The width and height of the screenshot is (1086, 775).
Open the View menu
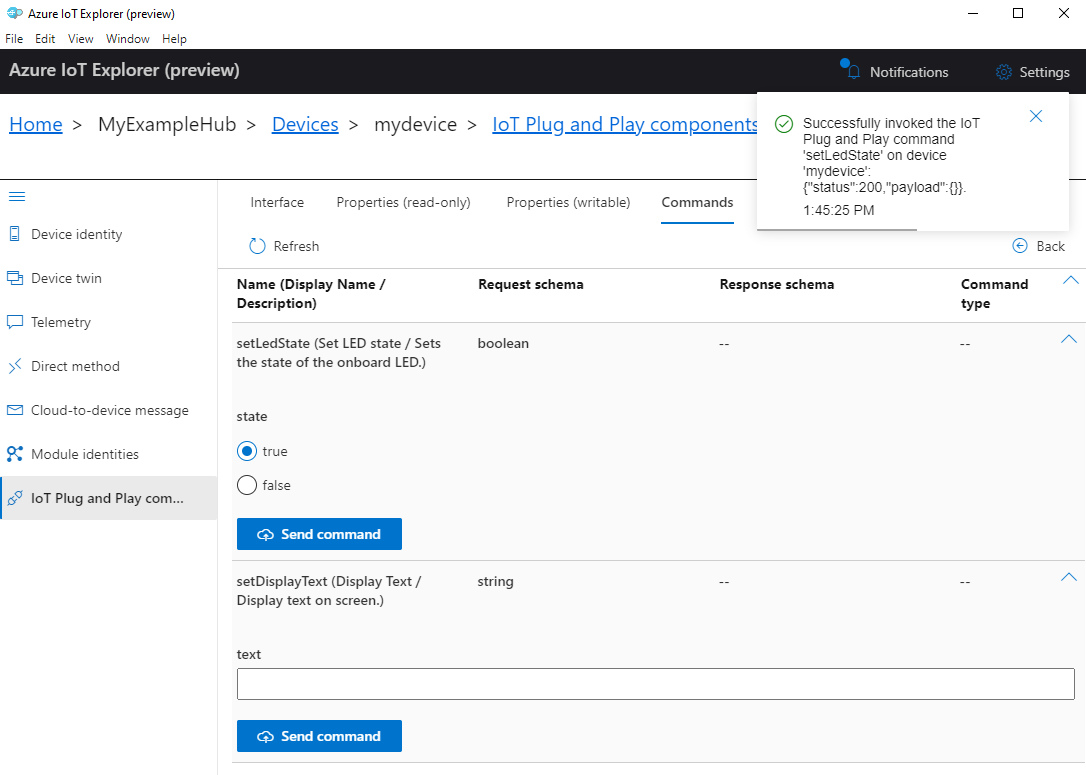coord(80,38)
